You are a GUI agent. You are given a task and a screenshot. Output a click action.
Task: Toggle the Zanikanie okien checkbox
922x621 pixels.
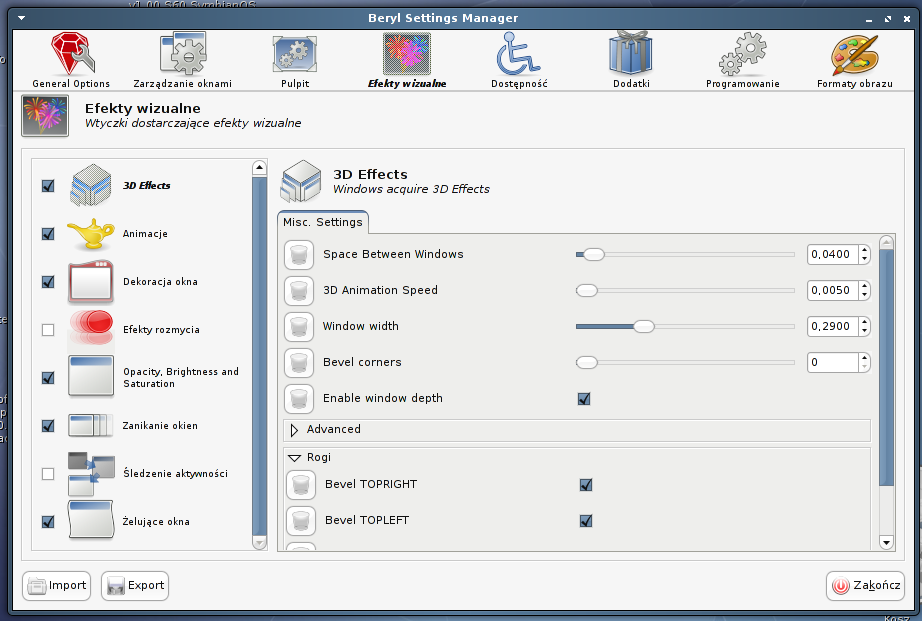pyautogui.click(x=48, y=426)
